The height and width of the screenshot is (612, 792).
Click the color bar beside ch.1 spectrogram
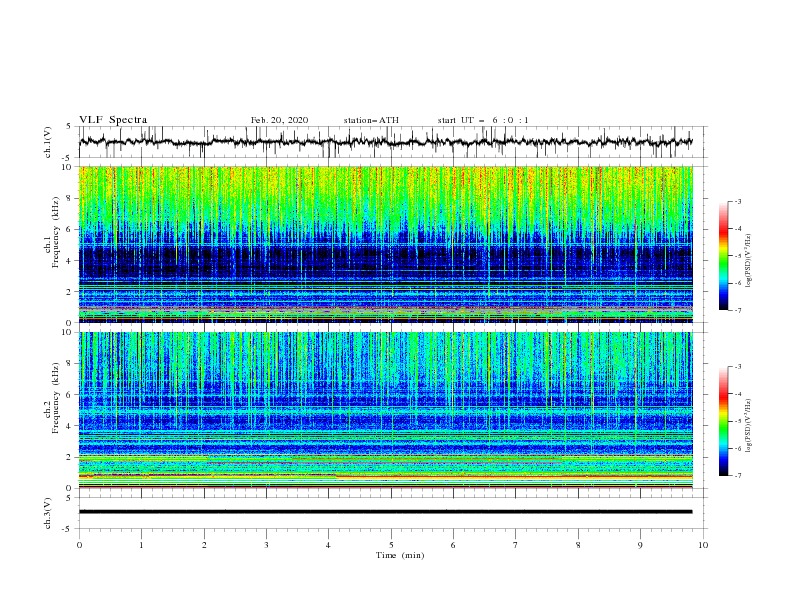tap(723, 256)
